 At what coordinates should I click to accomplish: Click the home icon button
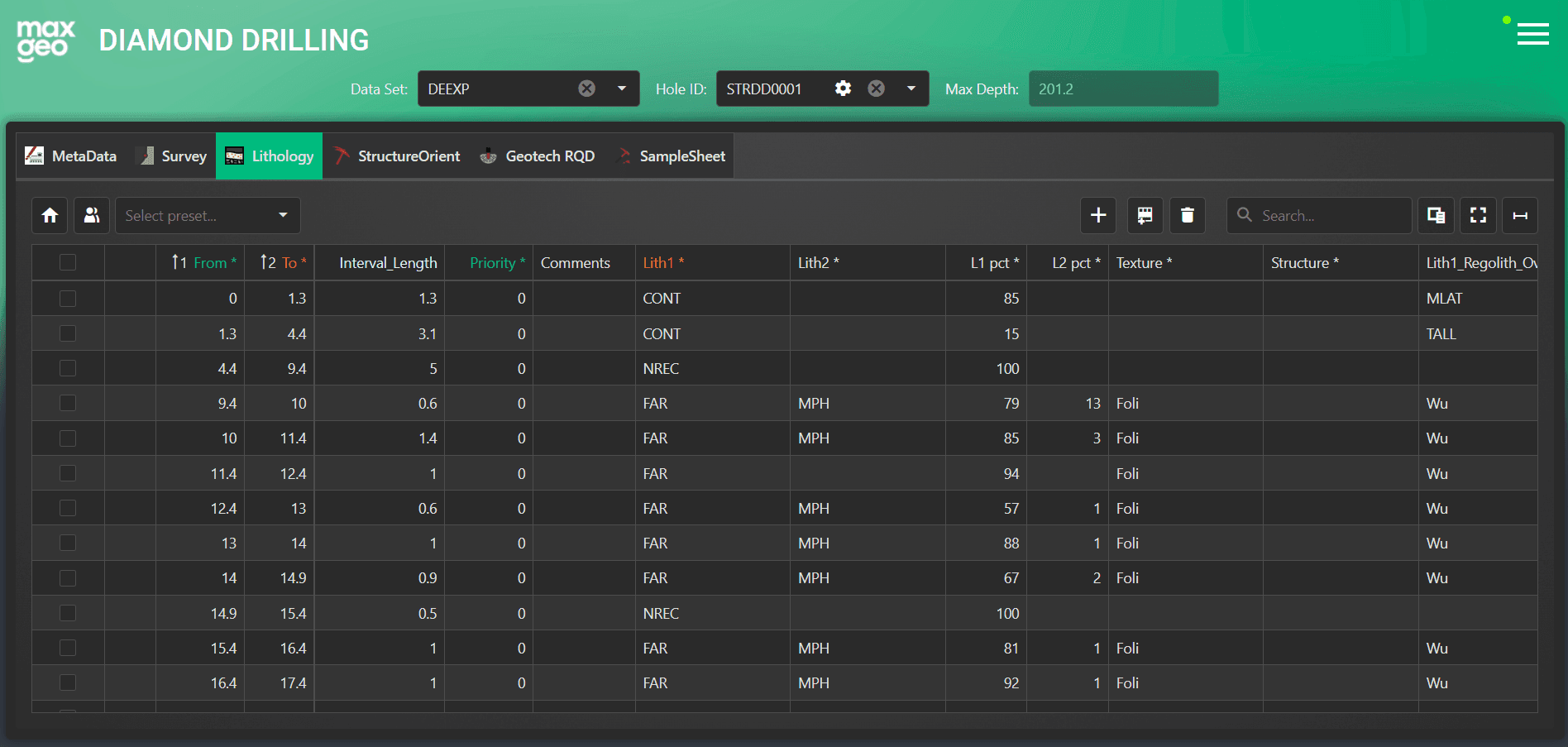click(50, 215)
